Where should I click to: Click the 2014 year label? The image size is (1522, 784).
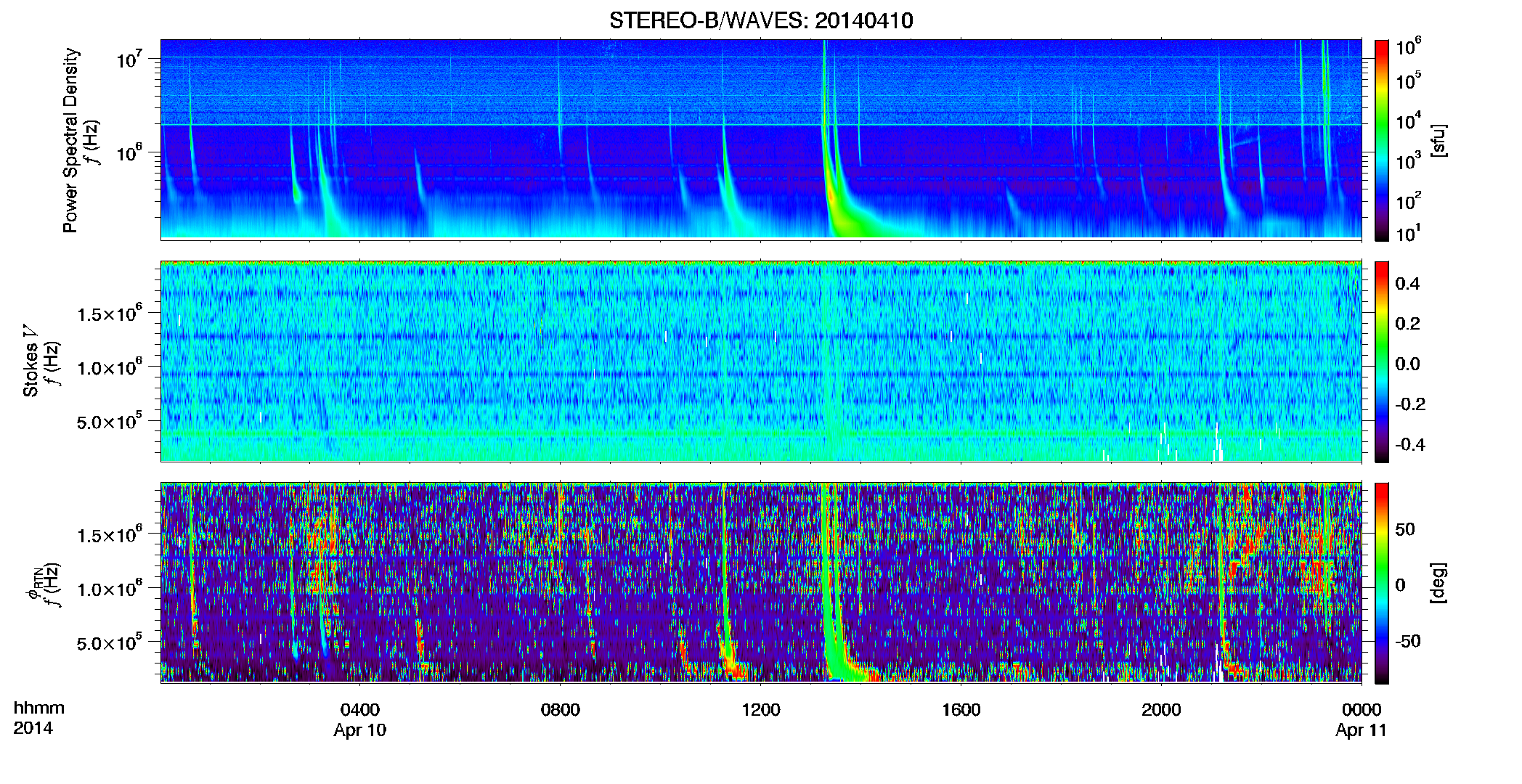(x=33, y=728)
